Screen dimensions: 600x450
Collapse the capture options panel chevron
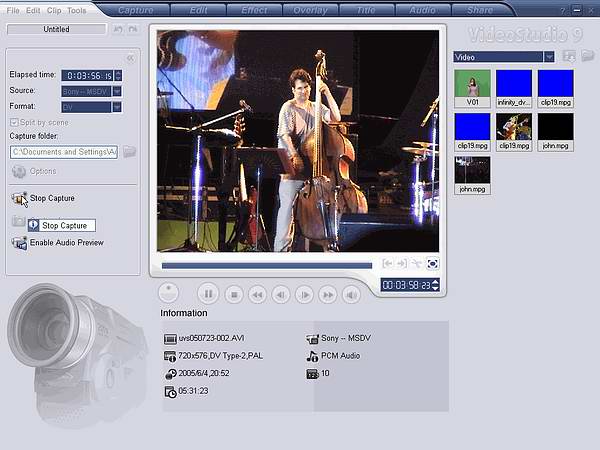point(129,59)
